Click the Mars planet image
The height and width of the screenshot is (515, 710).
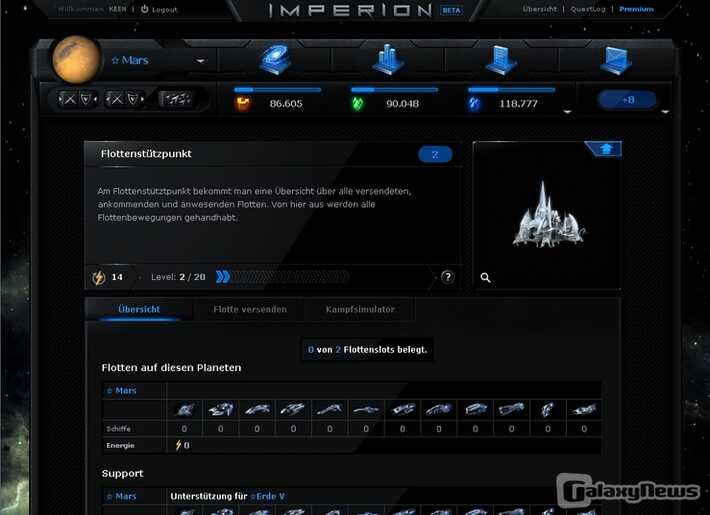[x=76, y=59]
